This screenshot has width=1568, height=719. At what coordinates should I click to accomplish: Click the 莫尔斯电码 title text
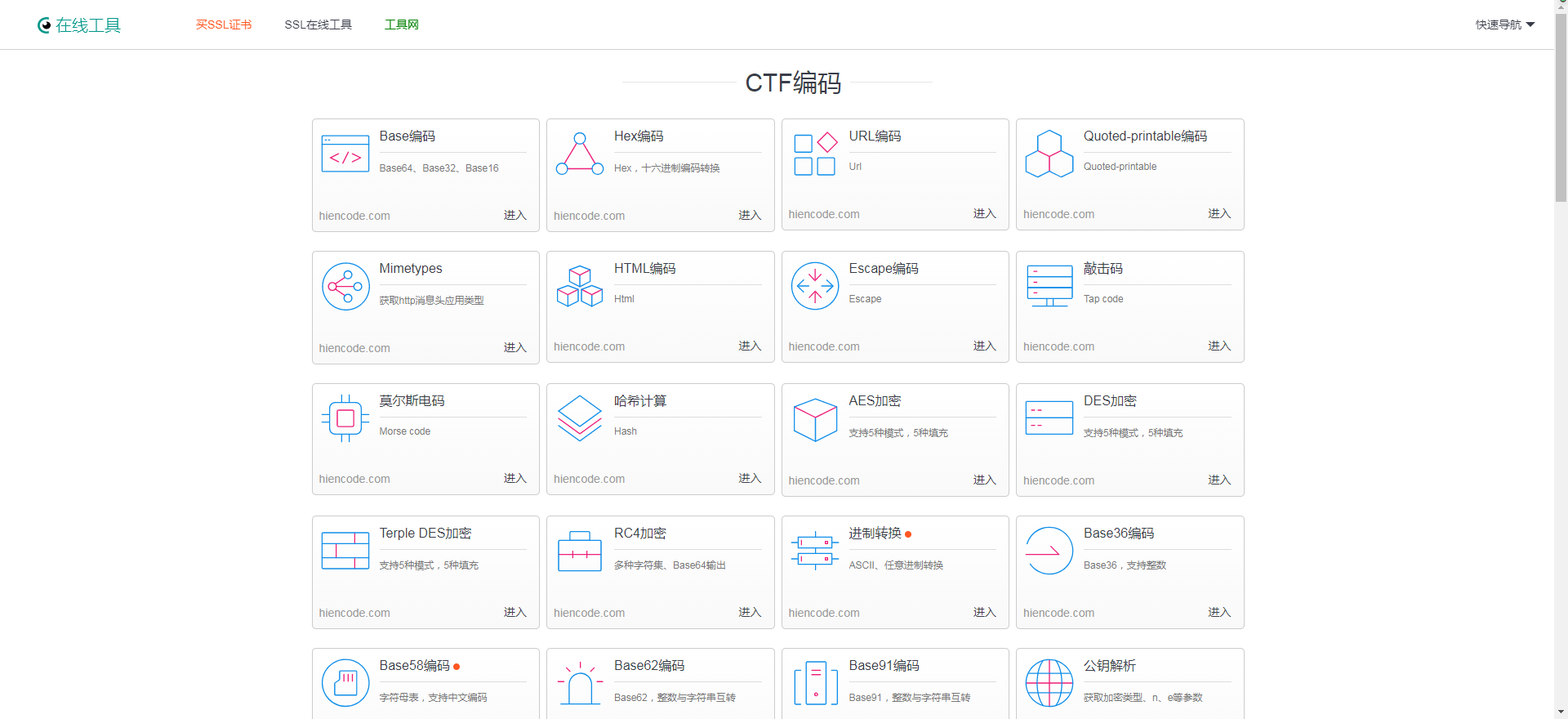[x=412, y=401]
